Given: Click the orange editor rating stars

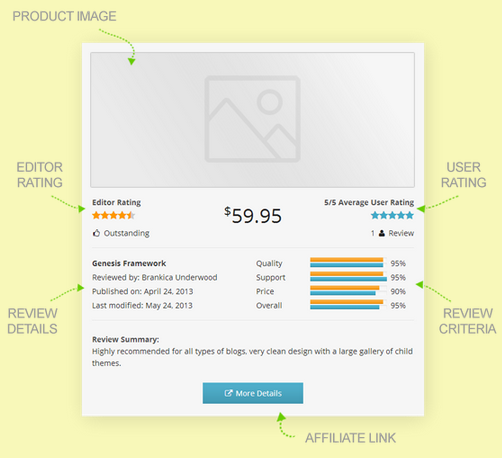Looking at the screenshot, I should (113, 215).
